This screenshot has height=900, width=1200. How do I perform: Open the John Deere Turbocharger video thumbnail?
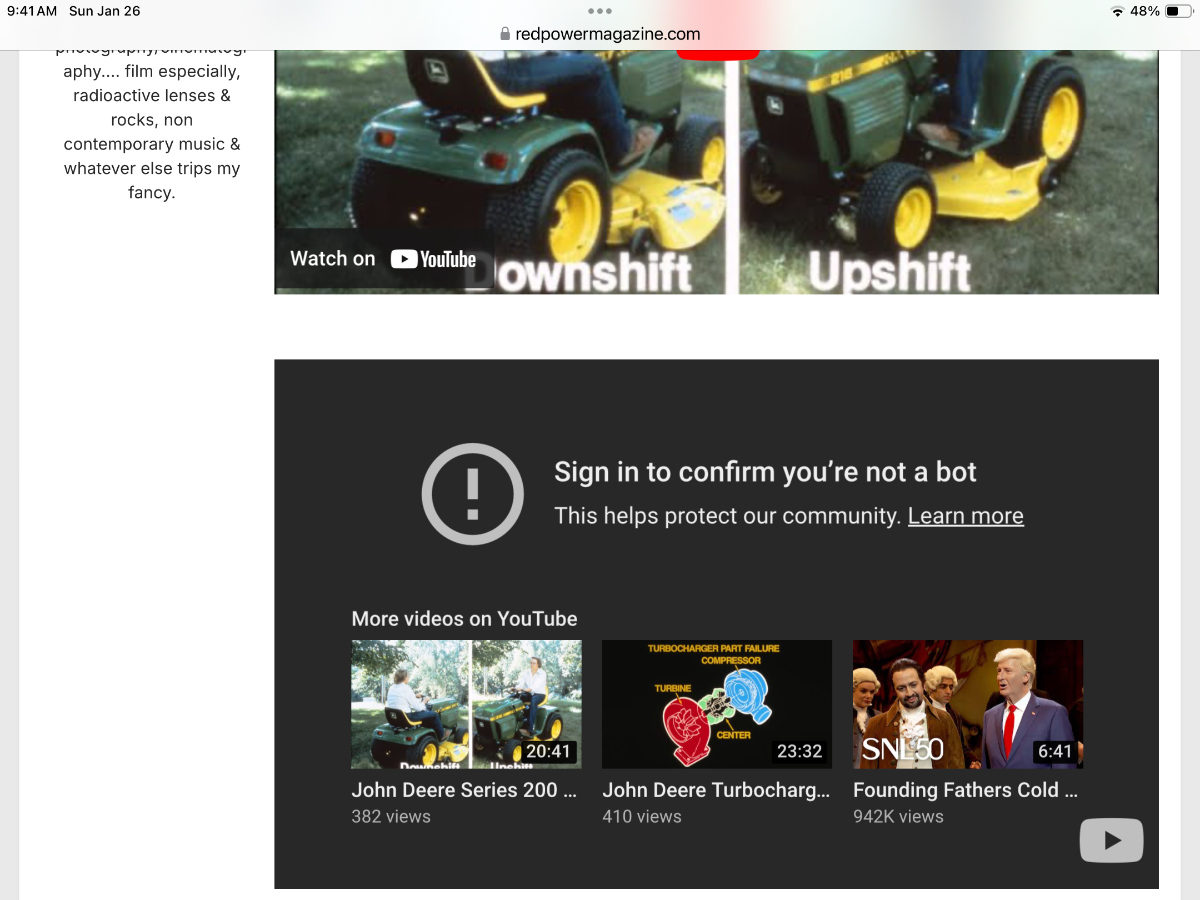click(x=716, y=704)
